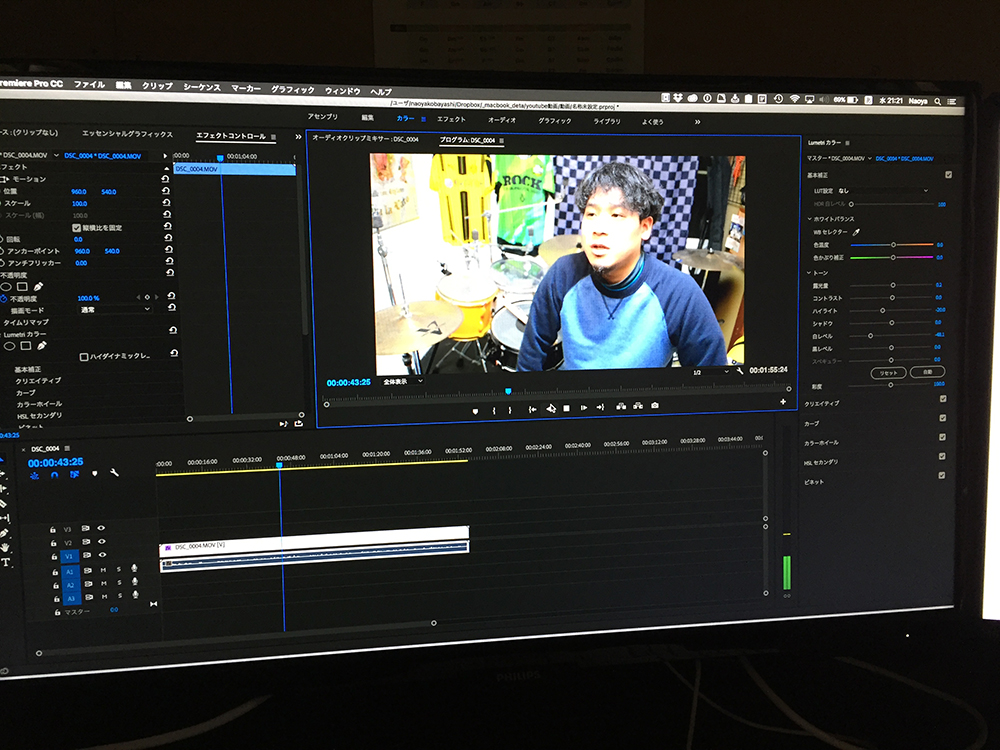Switch to エフェクト workspace tab
This screenshot has width=1000, height=750.
coord(451,119)
